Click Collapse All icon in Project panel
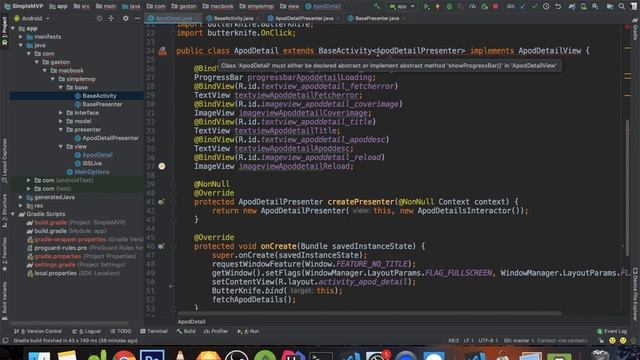 [111, 18]
